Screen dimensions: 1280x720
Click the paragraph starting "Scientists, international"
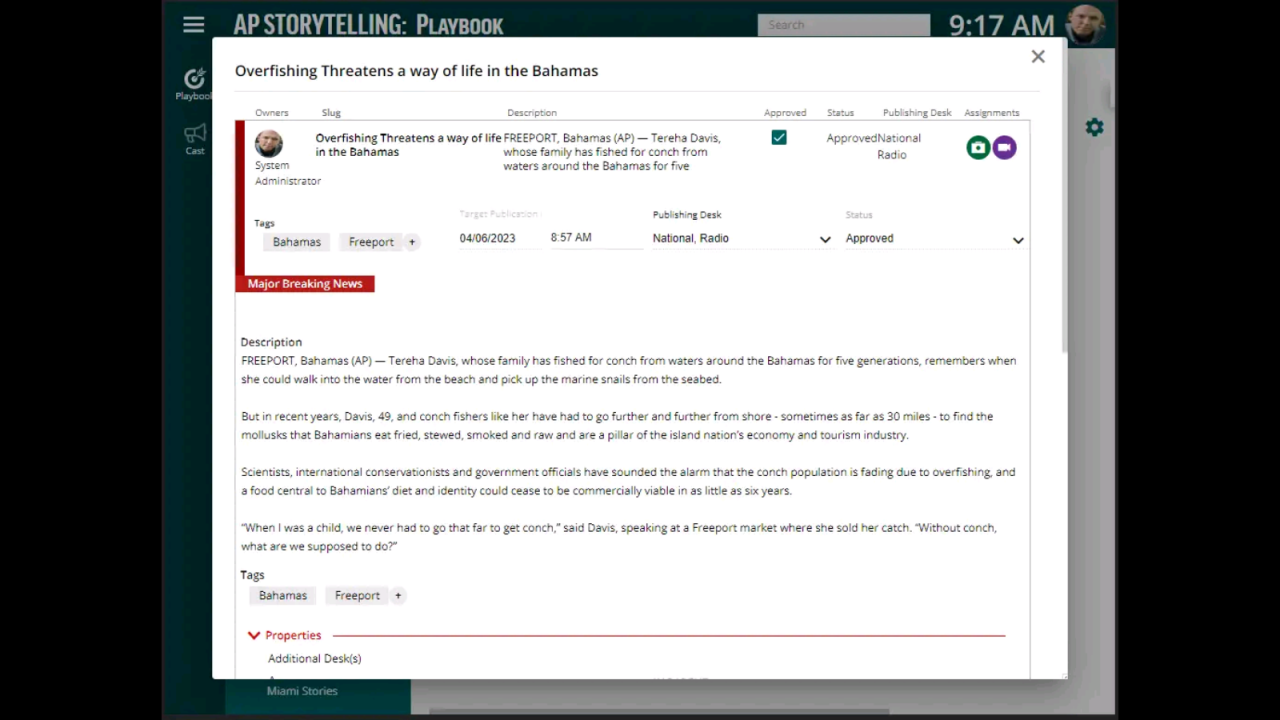click(x=628, y=481)
